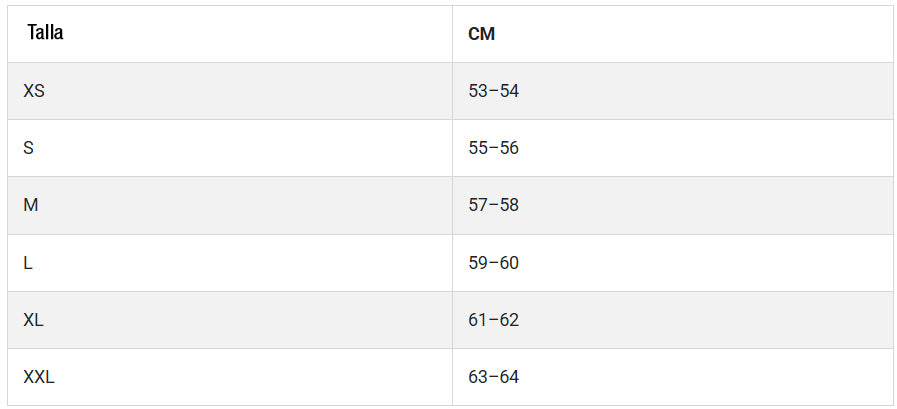The width and height of the screenshot is (897, 409).
Task: Select the S size cell
Action: [29, 148]
